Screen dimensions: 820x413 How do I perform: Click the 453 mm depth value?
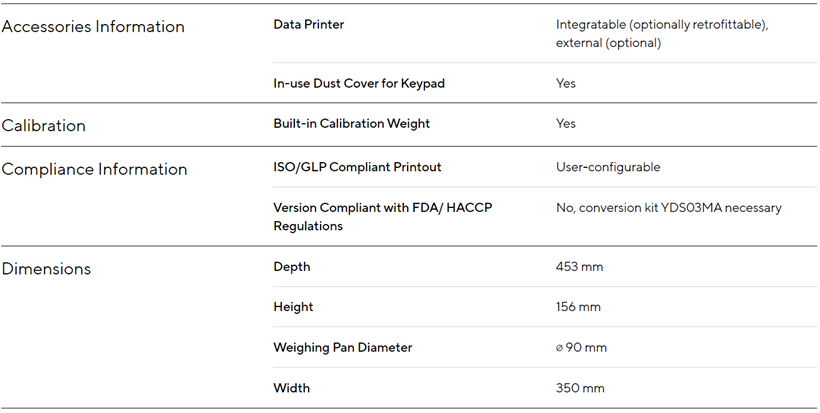coord(579,267)
